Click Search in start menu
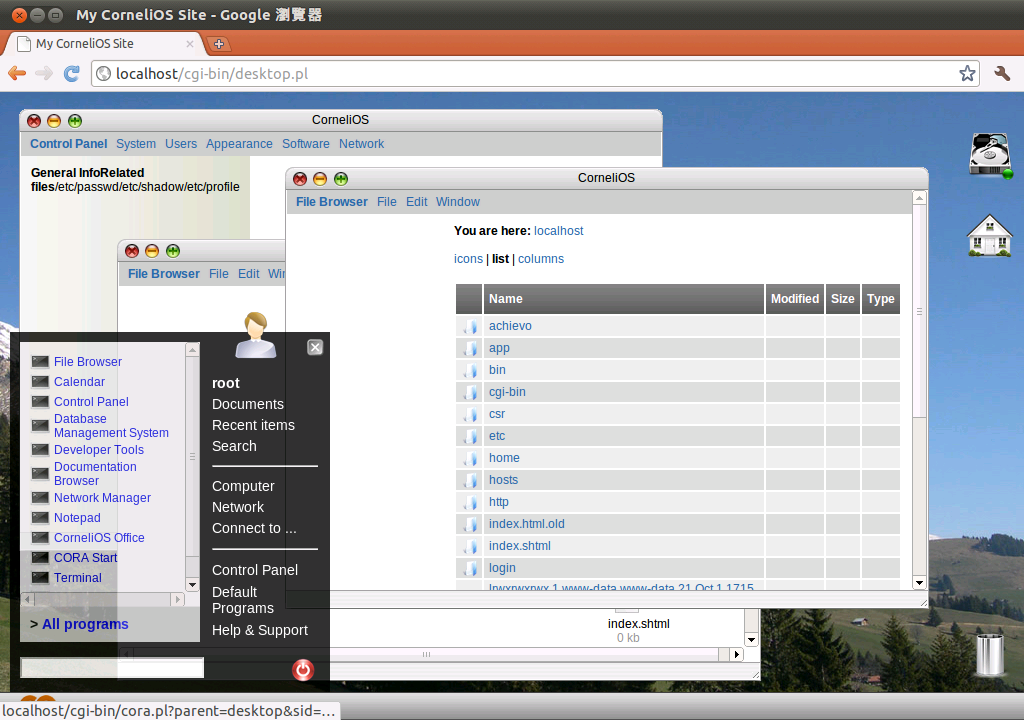1024x720 pixels. [x=234, y=446]
